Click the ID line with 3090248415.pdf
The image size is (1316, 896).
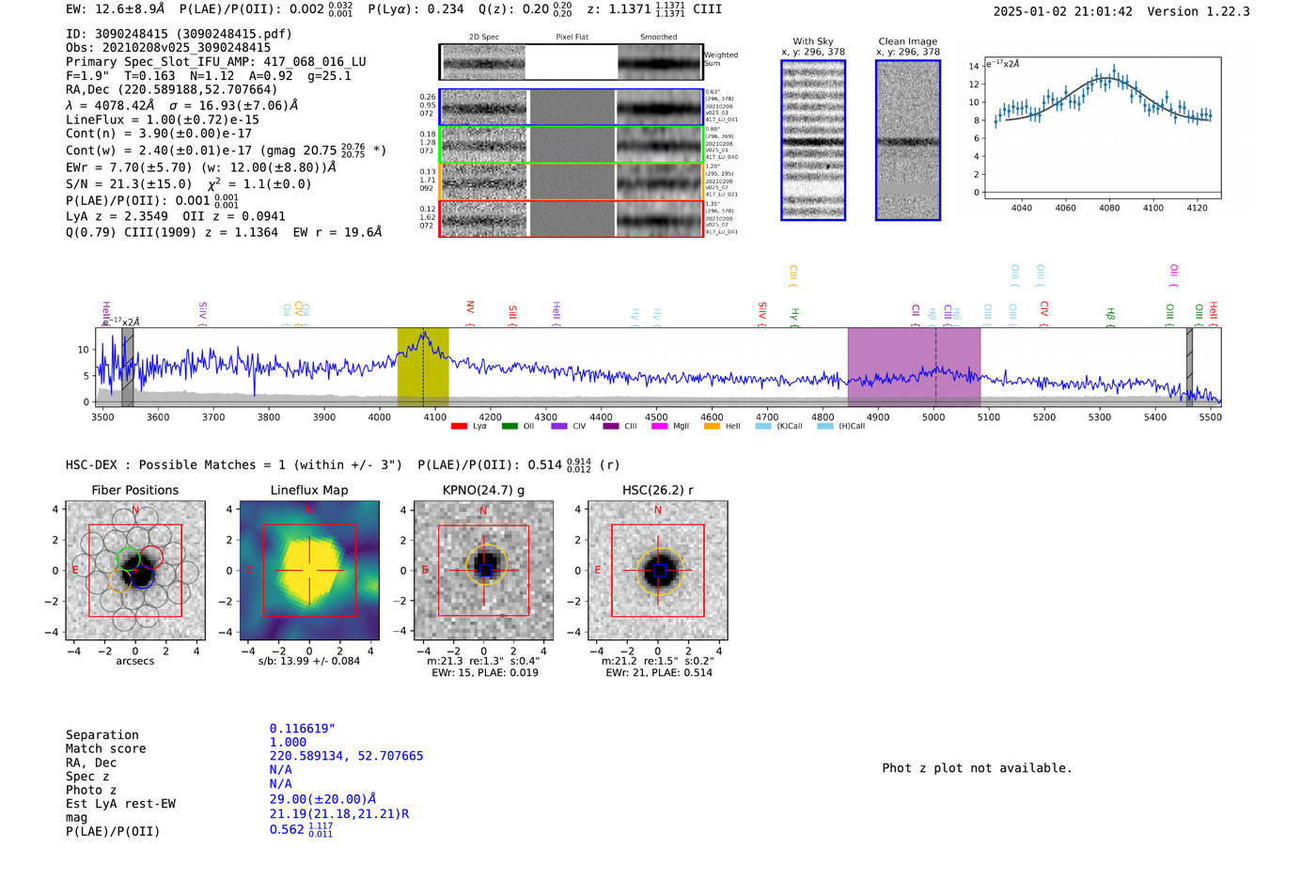click(179, 34)
